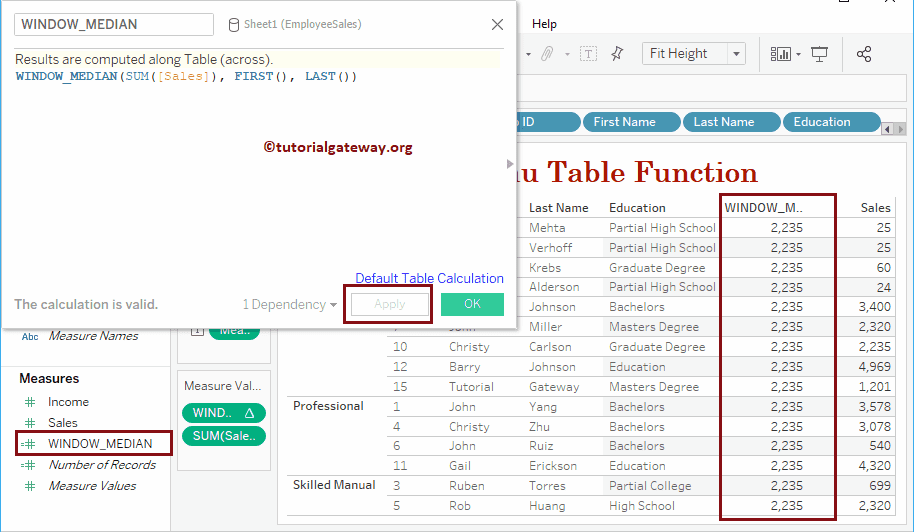Viewport: 914px width, 532px height.
Task: Click the delta icon on WIND.. pill
Action: click(x=249, y=413)
